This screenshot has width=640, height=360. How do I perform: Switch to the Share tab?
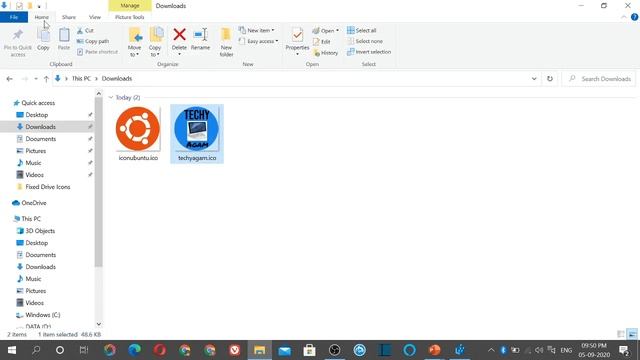click(x=69, y=17)
